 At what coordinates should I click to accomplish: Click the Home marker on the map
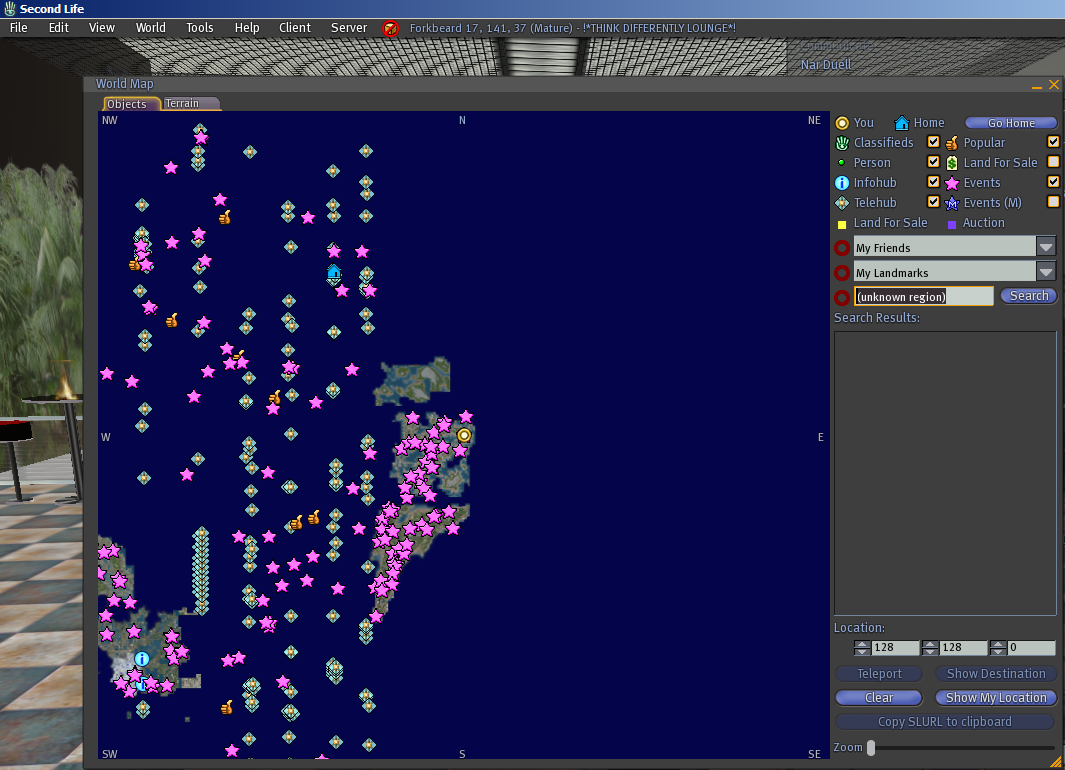[x=334, y=272]
